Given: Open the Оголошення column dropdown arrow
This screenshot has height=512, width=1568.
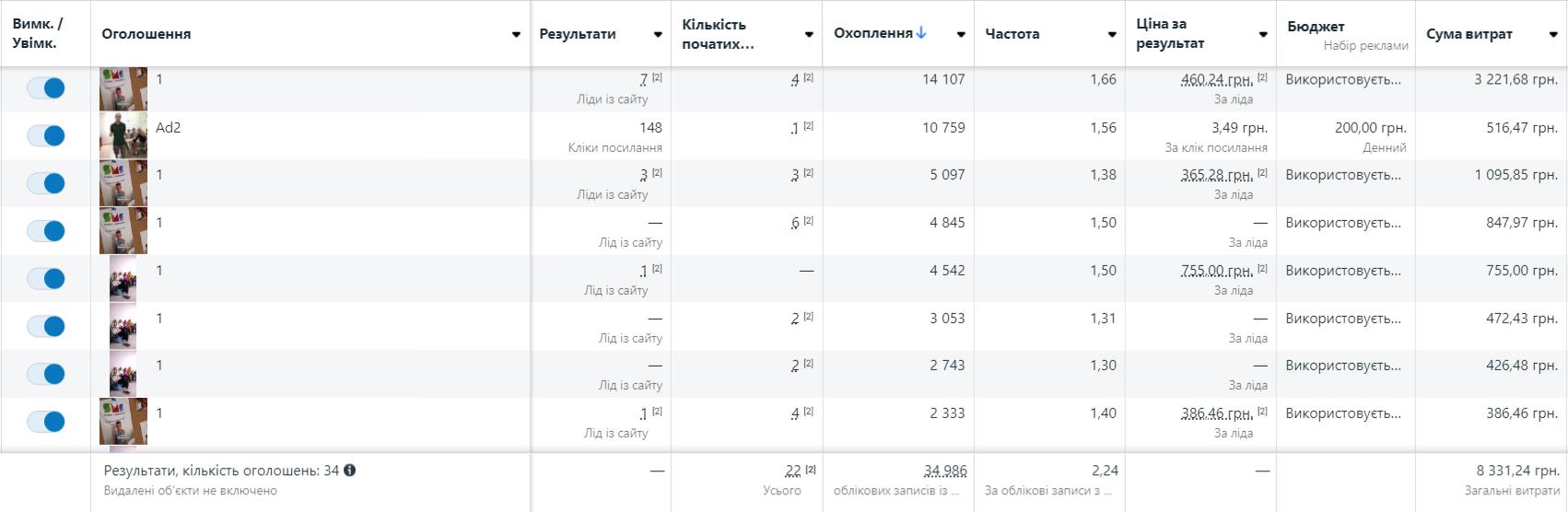Looking at the screenshot, I should click(x=516, y=35).
